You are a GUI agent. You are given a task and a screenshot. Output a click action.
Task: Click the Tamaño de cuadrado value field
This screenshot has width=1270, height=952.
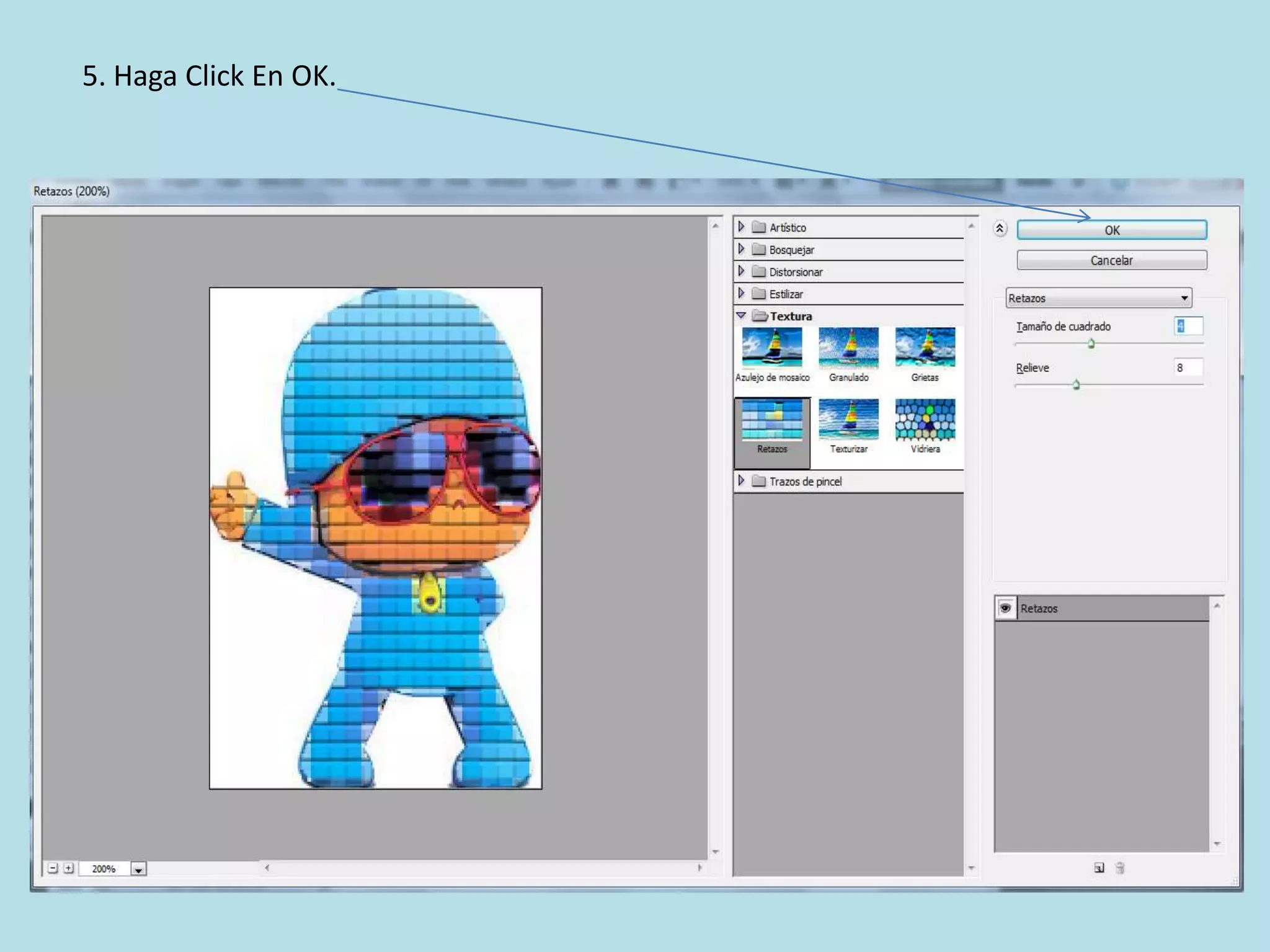[1188, 326]
